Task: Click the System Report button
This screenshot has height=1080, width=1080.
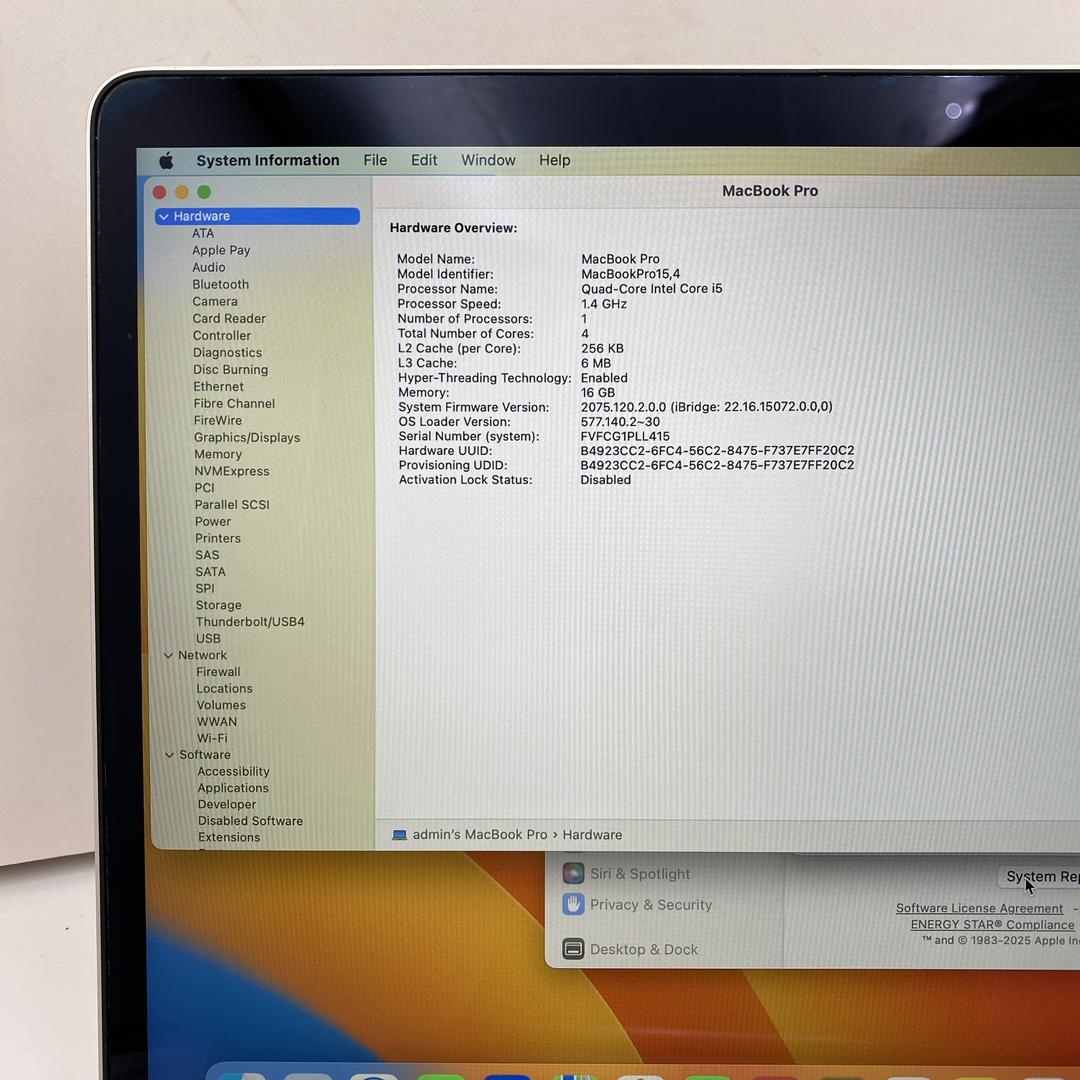Action: [x=1038, y=877]
